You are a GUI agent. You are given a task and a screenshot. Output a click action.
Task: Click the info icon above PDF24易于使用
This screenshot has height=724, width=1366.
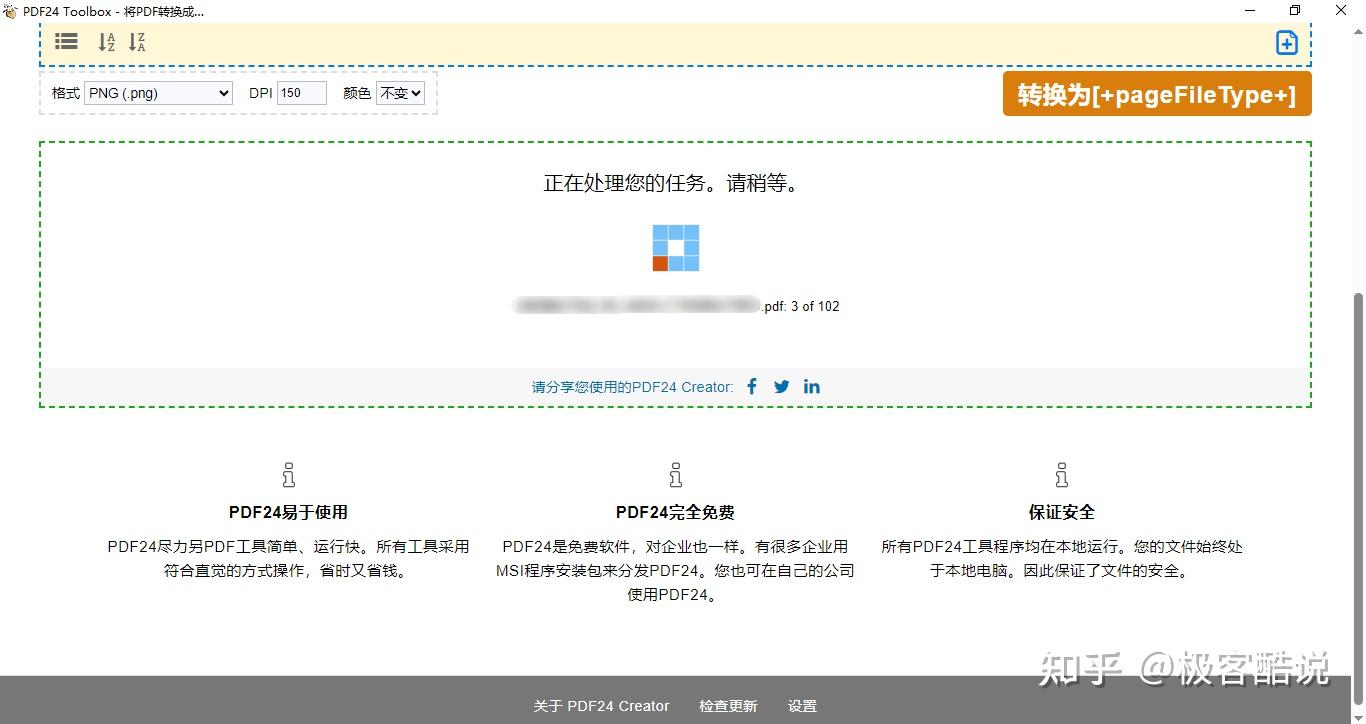[x=288, y=474]
